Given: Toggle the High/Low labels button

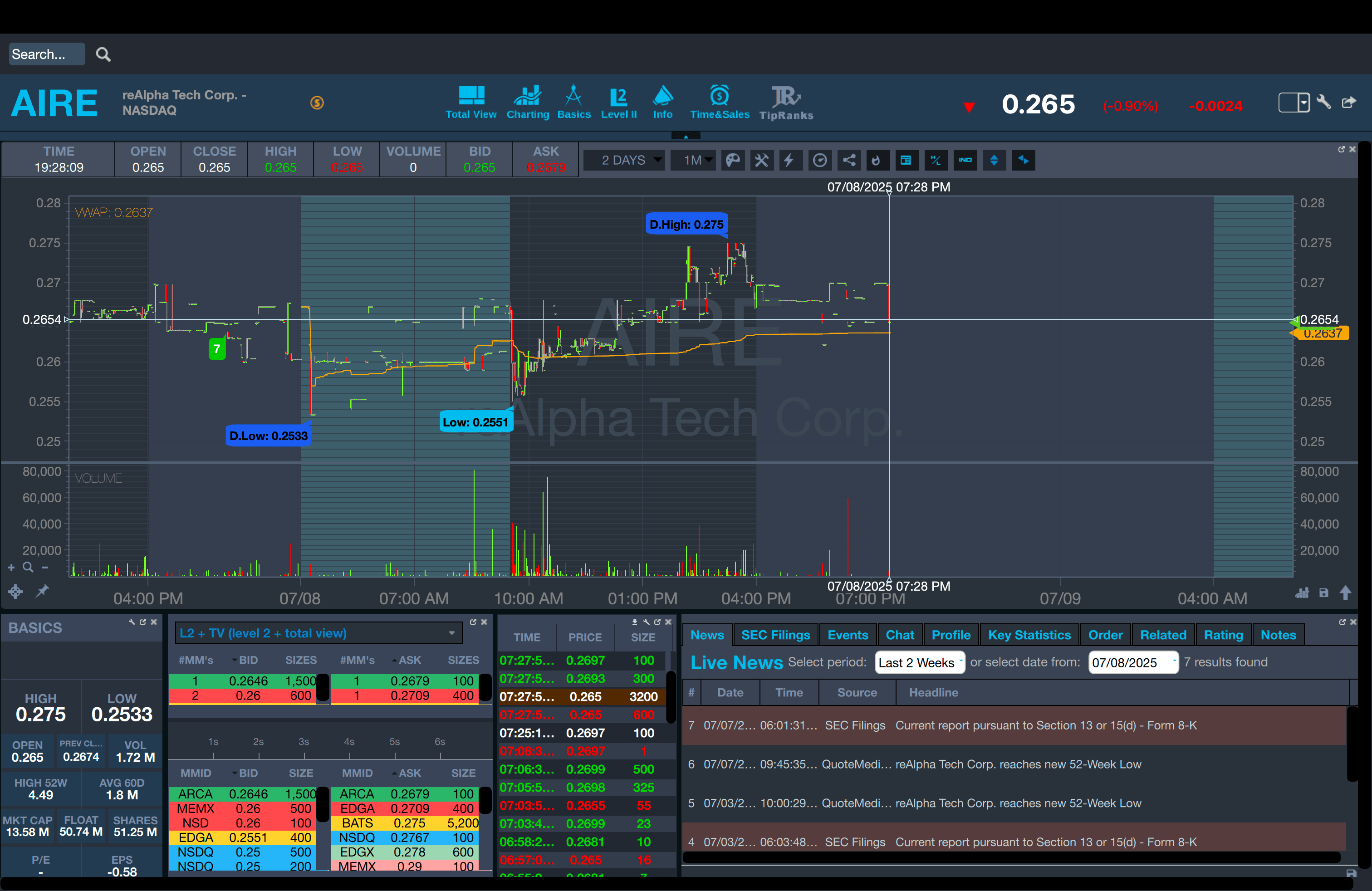Looking at the screenshot, I should point(936,160).
